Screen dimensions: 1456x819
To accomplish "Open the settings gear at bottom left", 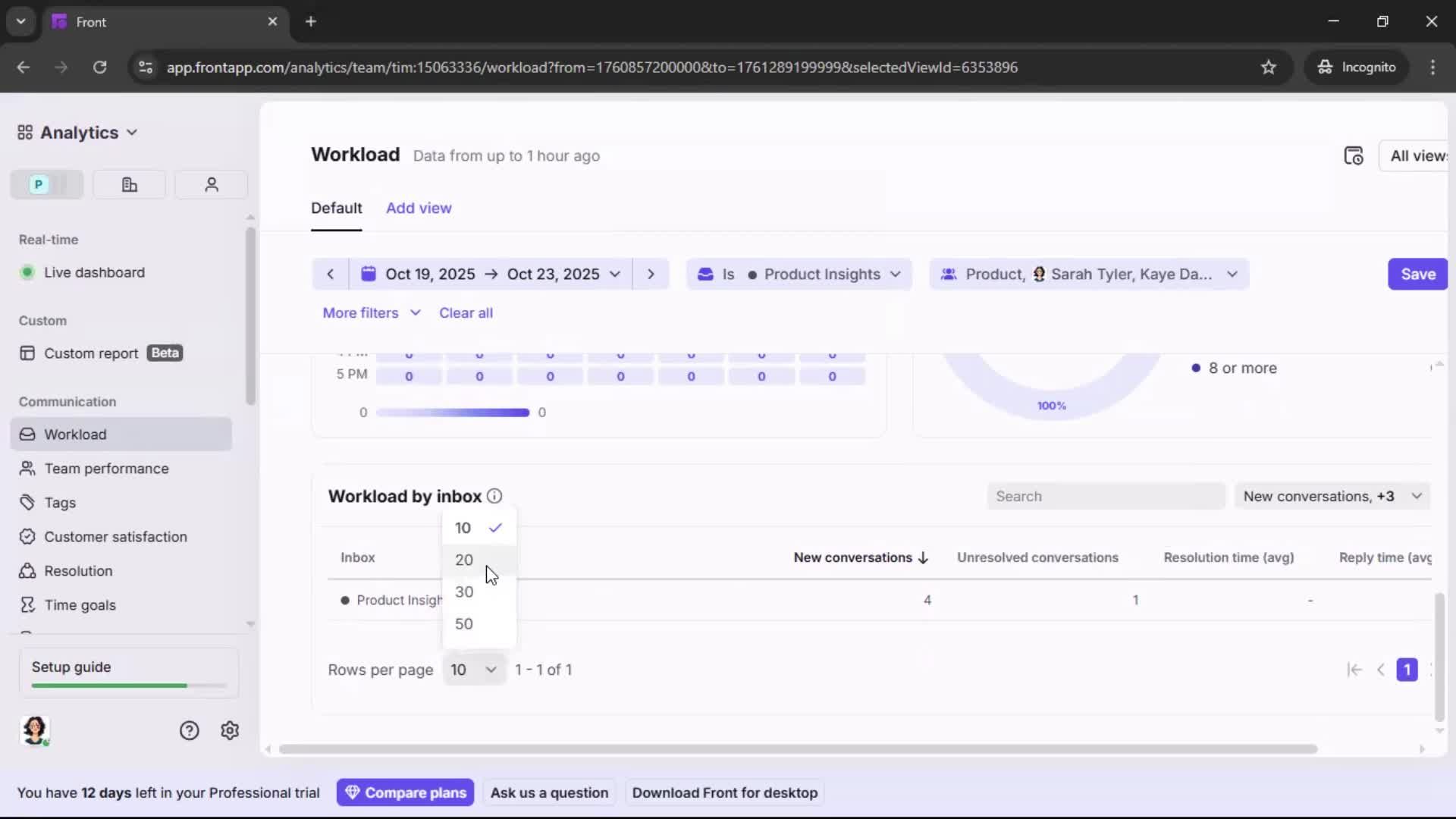I will coord(229,730).
